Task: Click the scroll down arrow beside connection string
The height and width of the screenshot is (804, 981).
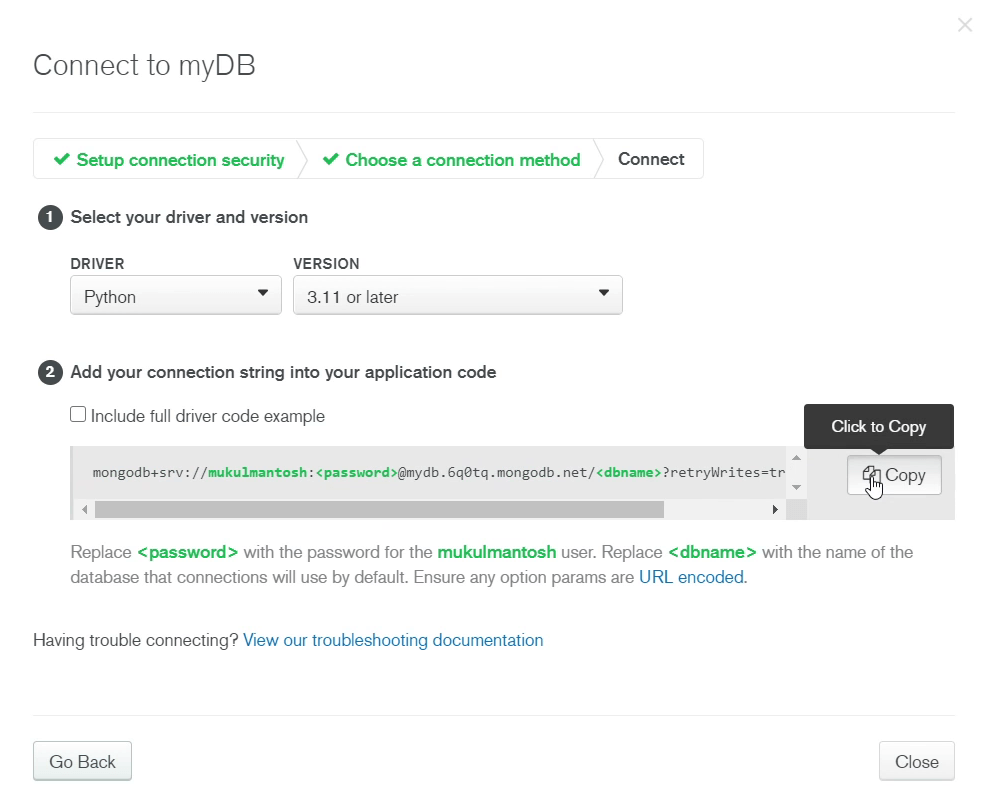Action: pyautogui.click(x=796, y=487)
